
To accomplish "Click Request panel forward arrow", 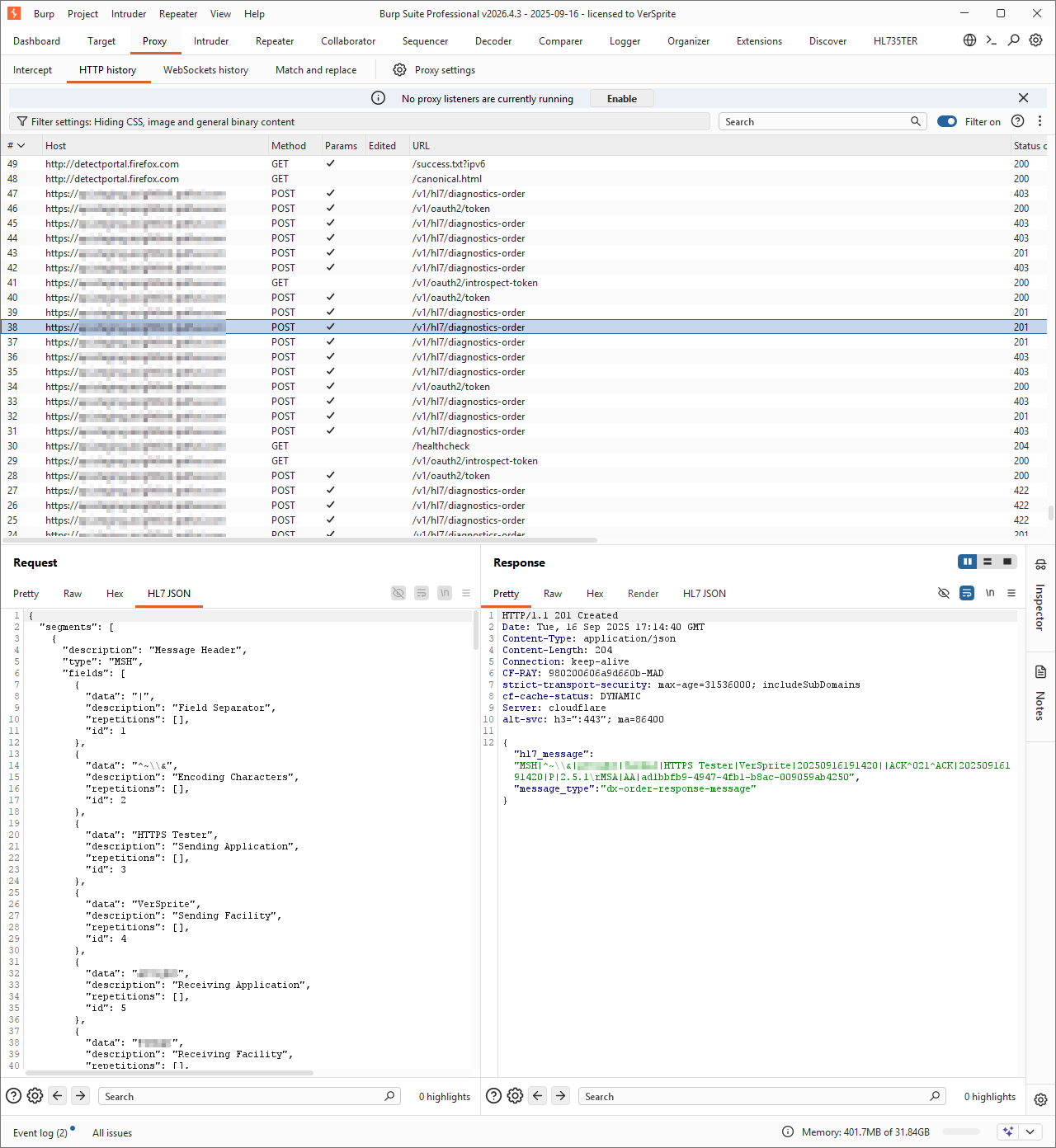I will [x=80, y=1096].
